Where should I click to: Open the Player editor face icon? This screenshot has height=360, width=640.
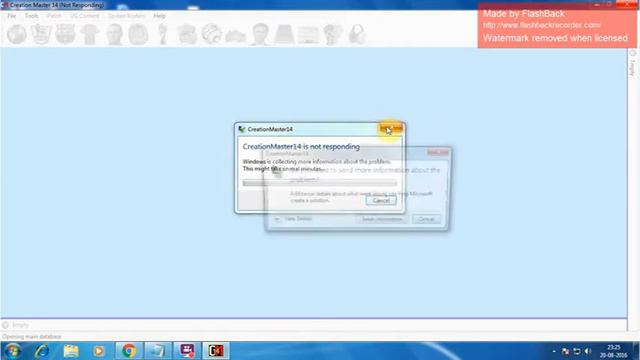point(114,34)
